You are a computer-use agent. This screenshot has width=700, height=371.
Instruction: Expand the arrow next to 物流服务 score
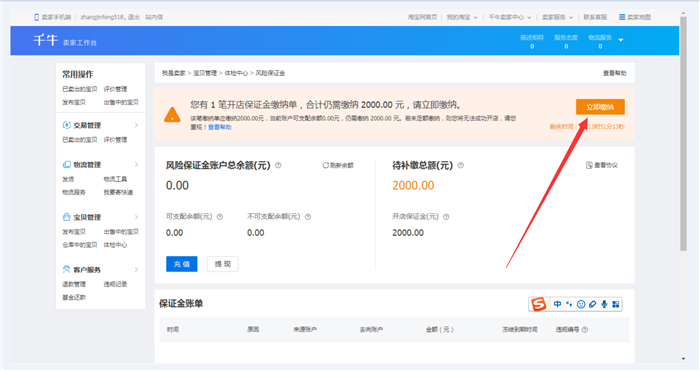[x=621, y=40]
